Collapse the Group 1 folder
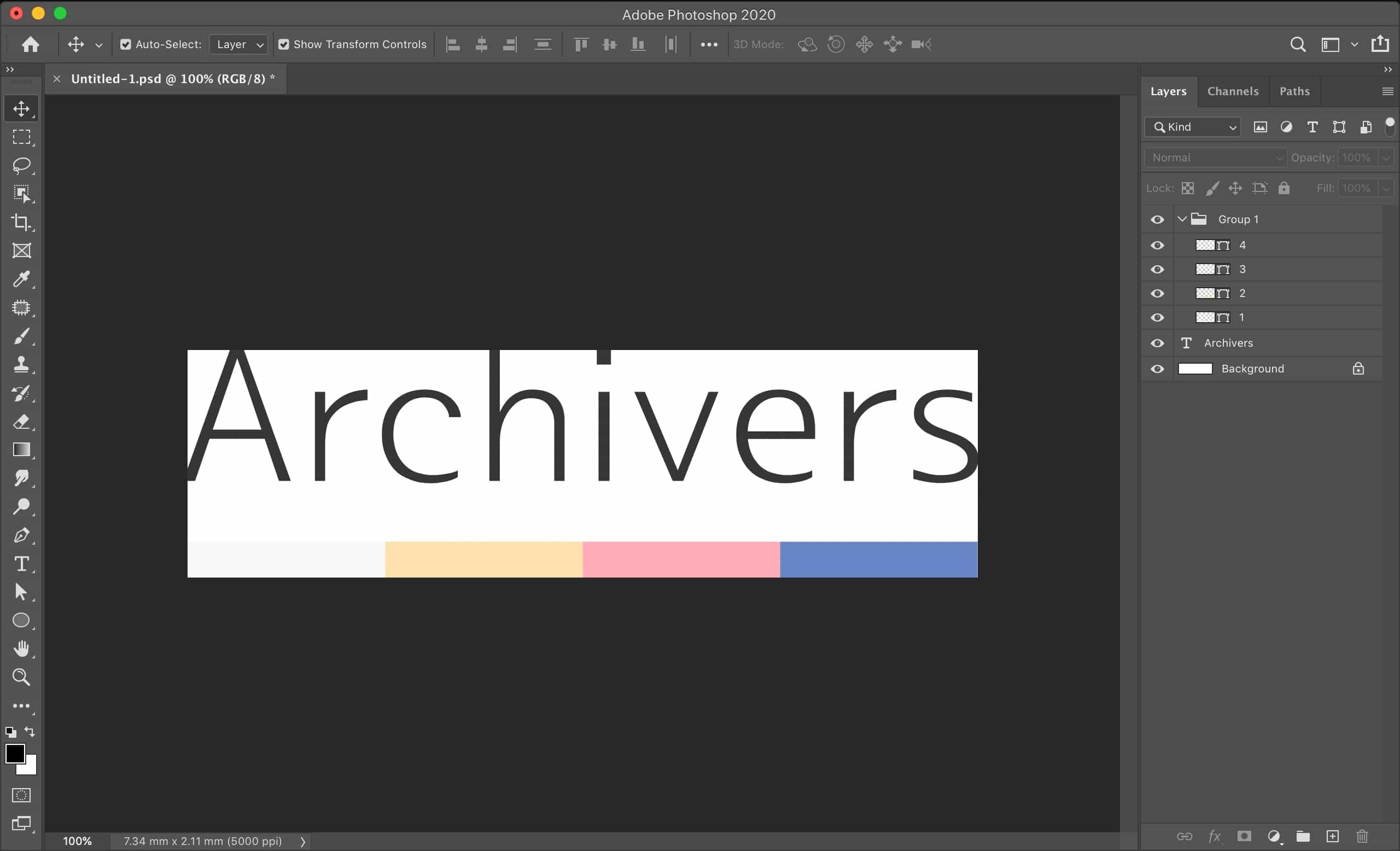The width and height of the screenshot is (1400, 851). tap(1182, 219)
